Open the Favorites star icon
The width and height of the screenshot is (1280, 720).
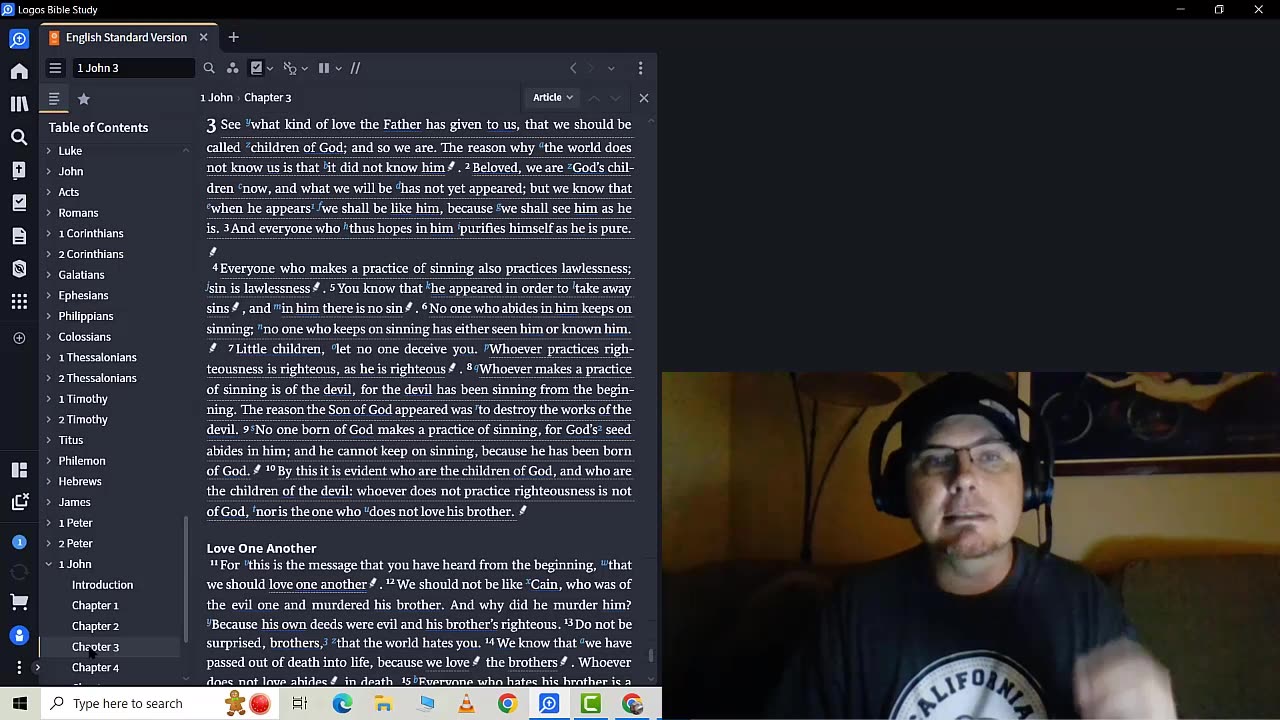84,99
